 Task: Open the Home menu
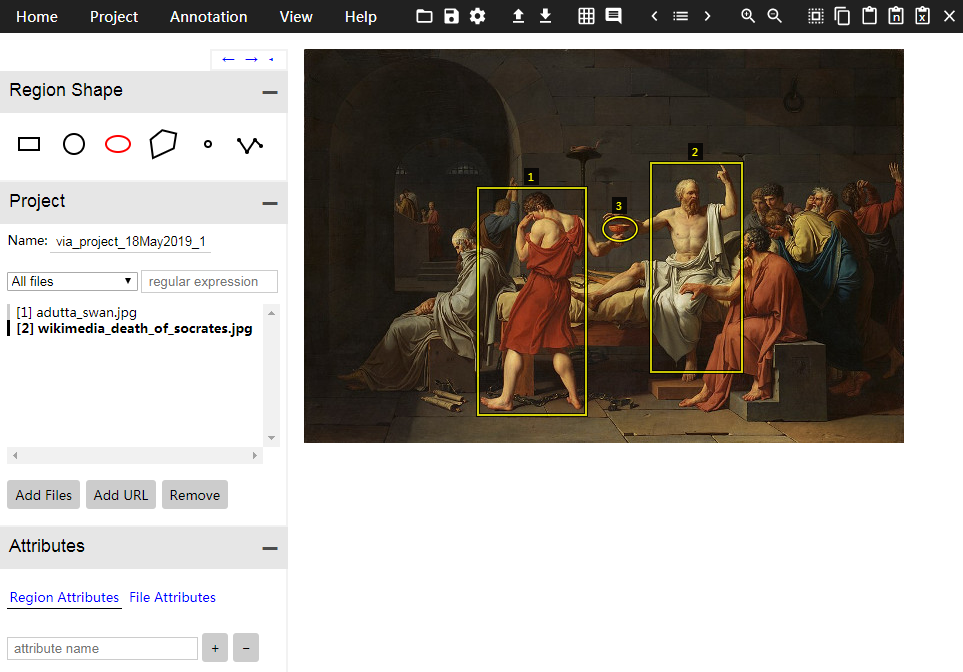click(x=37, y=17)
